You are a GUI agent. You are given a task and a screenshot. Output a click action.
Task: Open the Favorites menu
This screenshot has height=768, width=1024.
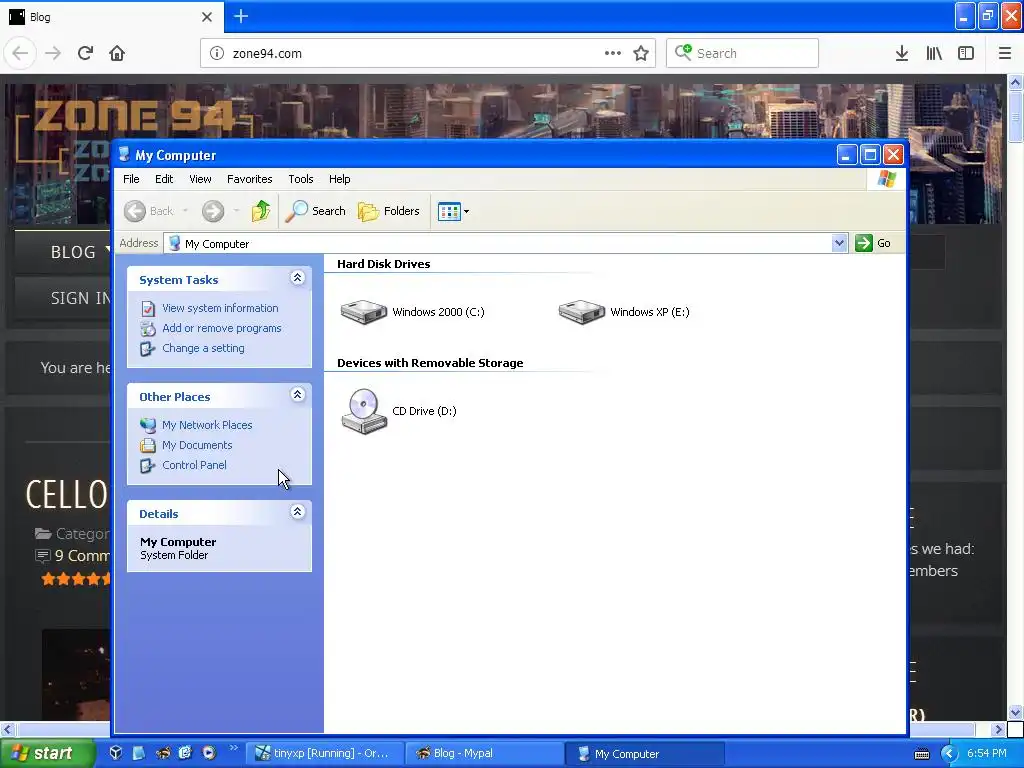249,179
